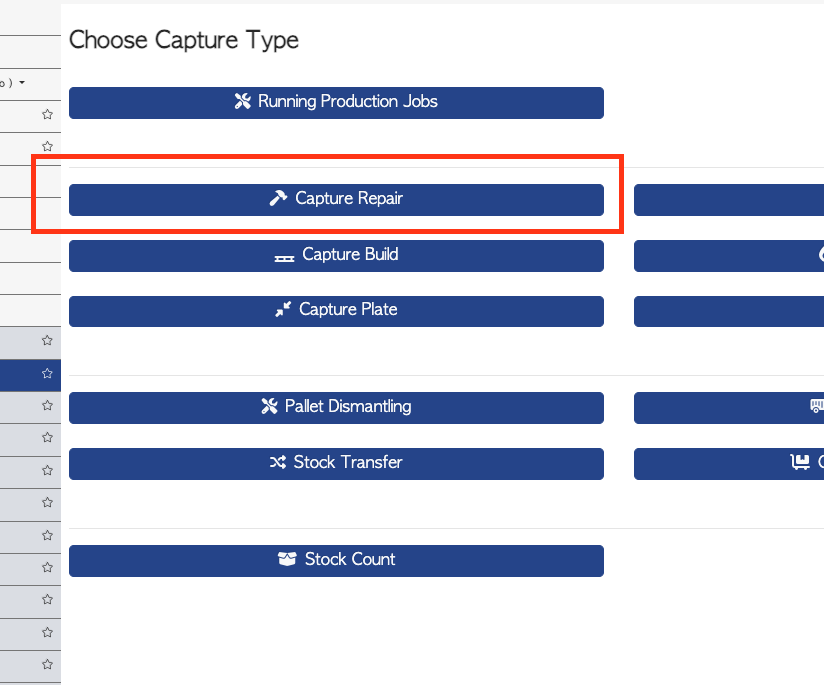The image size is (824, 685).
Task: Click the pallet icon on Capture Build
Action: coord(284,258)
